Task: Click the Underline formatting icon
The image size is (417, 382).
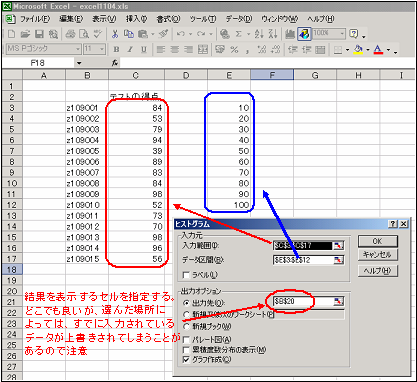Action: [x=144, y=50]
